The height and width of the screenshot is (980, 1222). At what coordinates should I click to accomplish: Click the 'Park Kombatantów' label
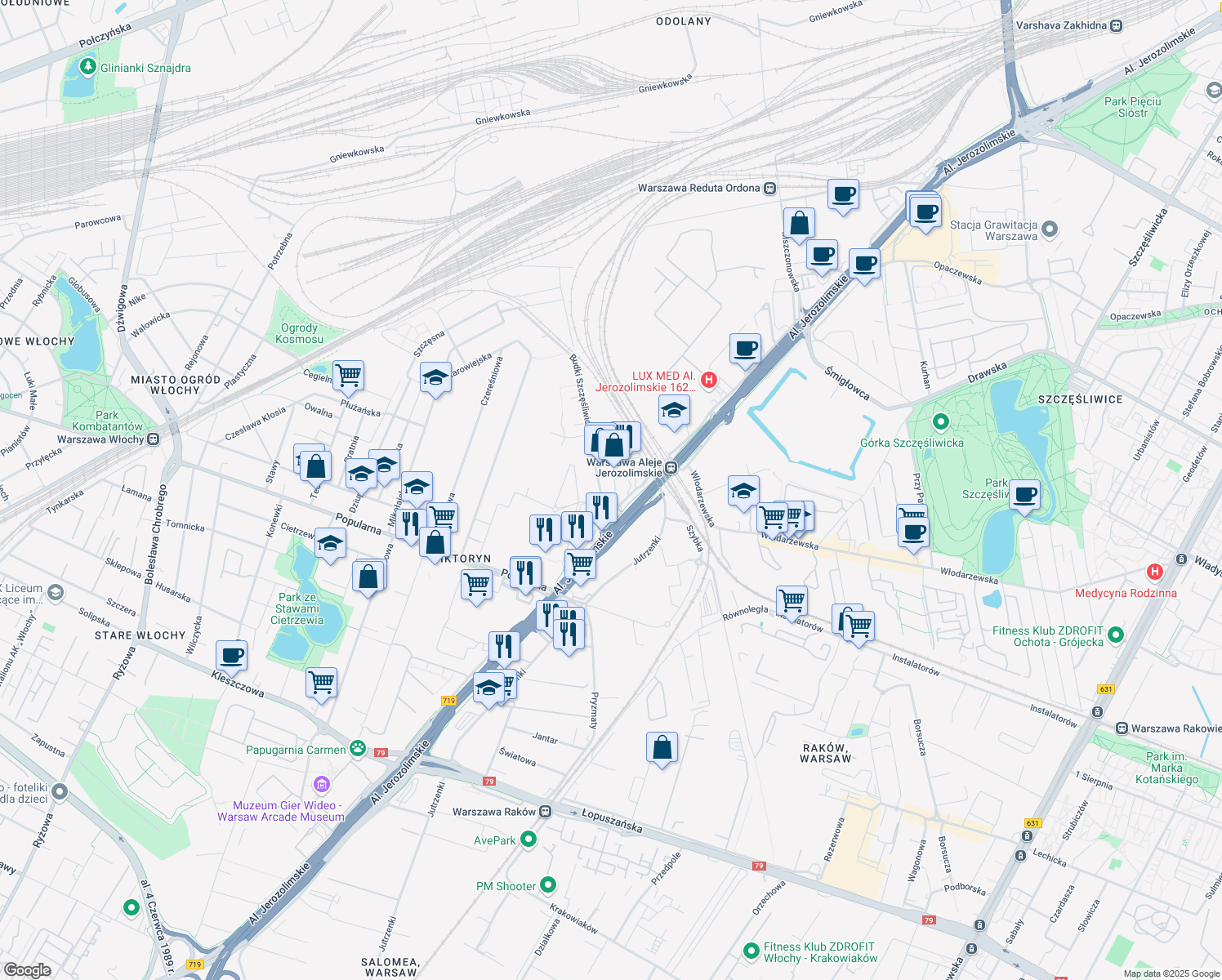point(107,421)
